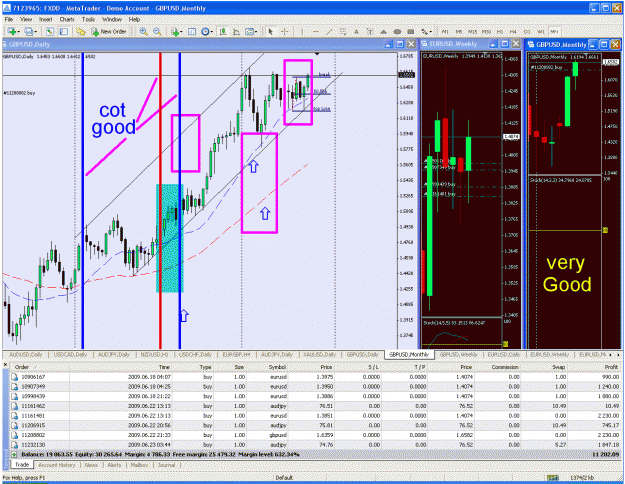This screenshot has width=625, height=484.
Task: Open the profiles toolbar button
Action: pyautogui.click(x=28, y=31)
